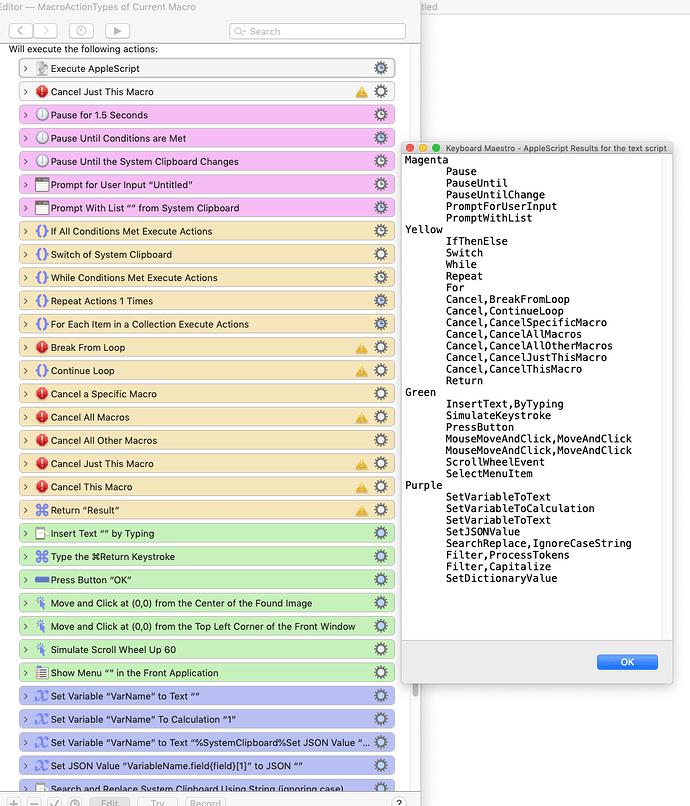Image resolution: width=690 pixels, height=806 pixels.
Task: Expand While Conditions Met Execute Actions
Action: [x=26, y=278]
